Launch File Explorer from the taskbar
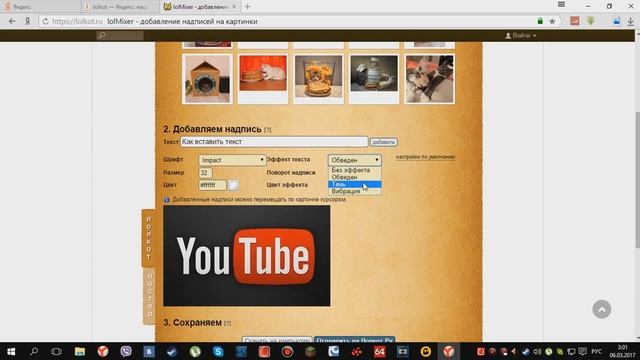The height and width of the screenshot is (360, 640). coord(80,351)
